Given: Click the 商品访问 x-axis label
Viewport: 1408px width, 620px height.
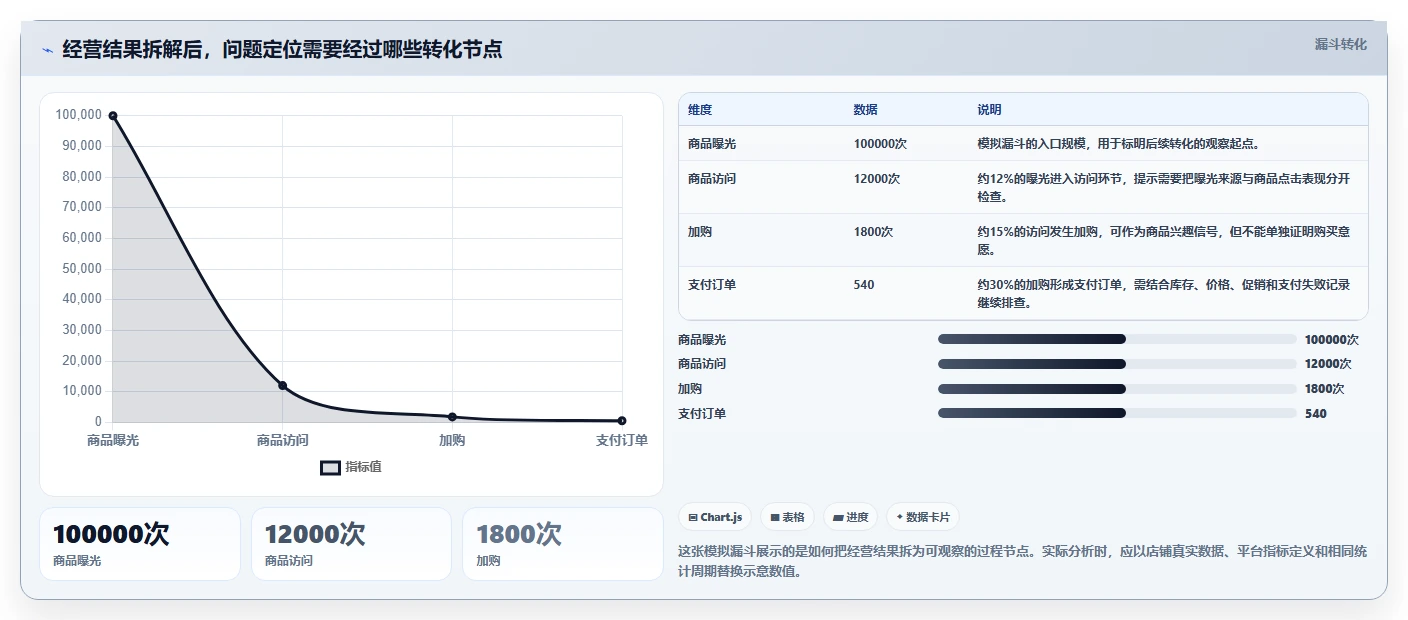Looking at the screenshot, I should pos(283,440).
